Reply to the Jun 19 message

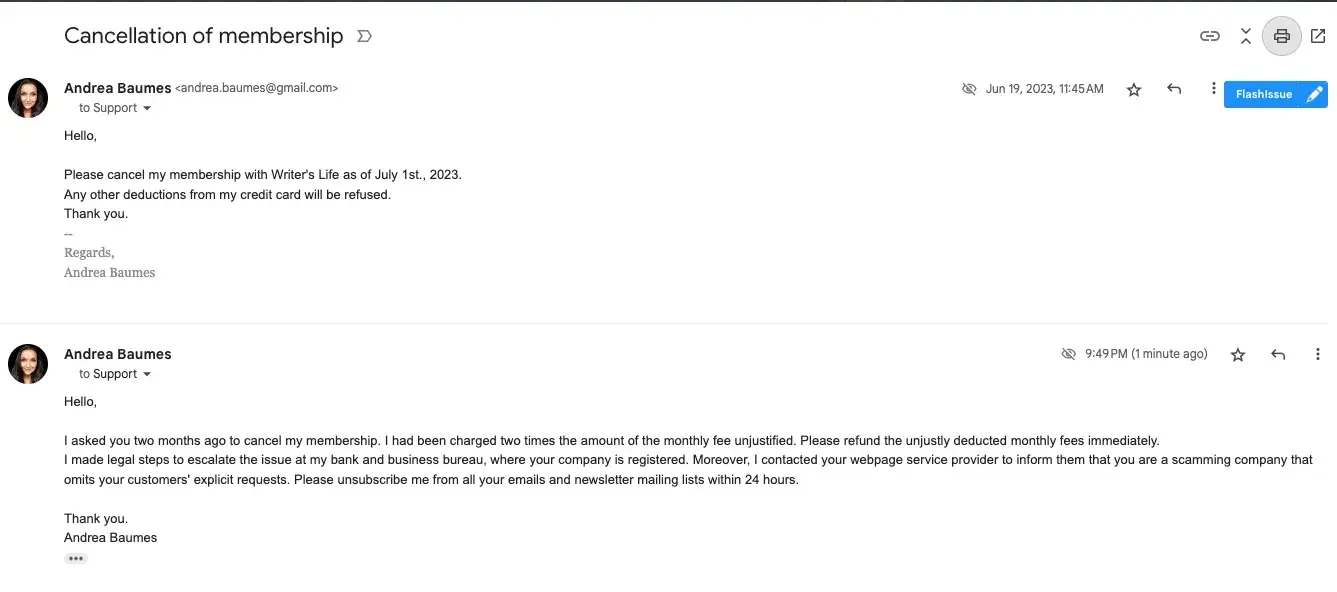(x=1174, y=89)
